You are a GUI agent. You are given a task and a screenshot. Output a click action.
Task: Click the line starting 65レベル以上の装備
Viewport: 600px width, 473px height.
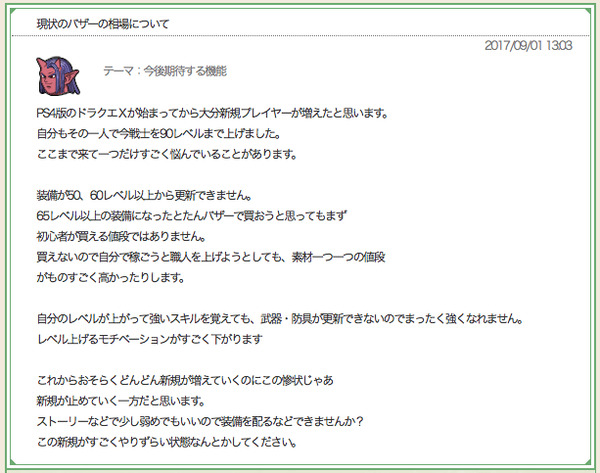coord(191,216)
